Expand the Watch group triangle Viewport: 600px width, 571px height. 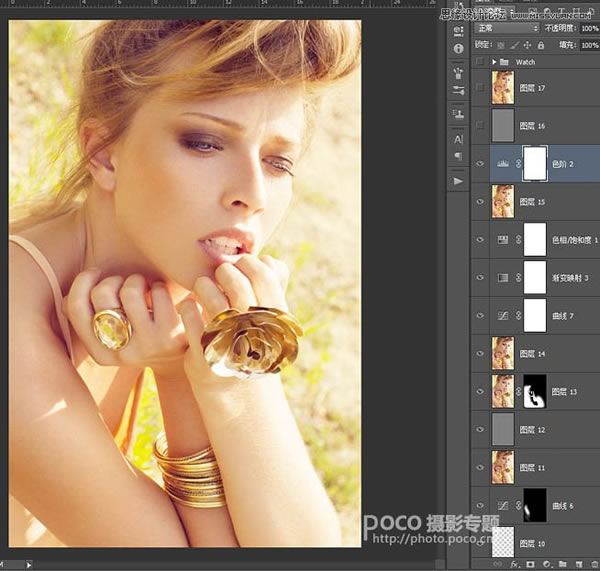[x=494, y=62]
